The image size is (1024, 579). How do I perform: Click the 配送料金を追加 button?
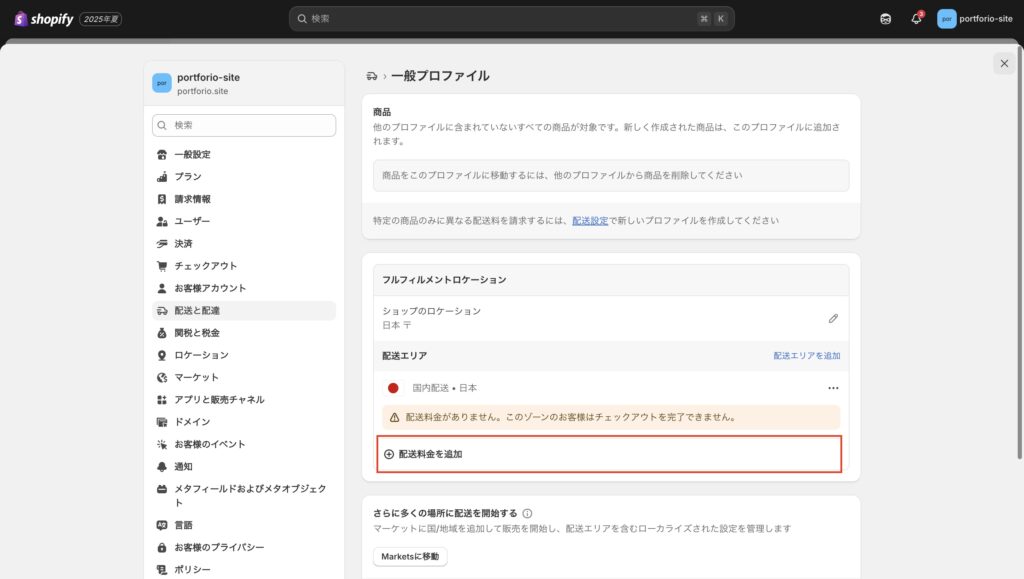pyautogui.click(x=423, y=454)
